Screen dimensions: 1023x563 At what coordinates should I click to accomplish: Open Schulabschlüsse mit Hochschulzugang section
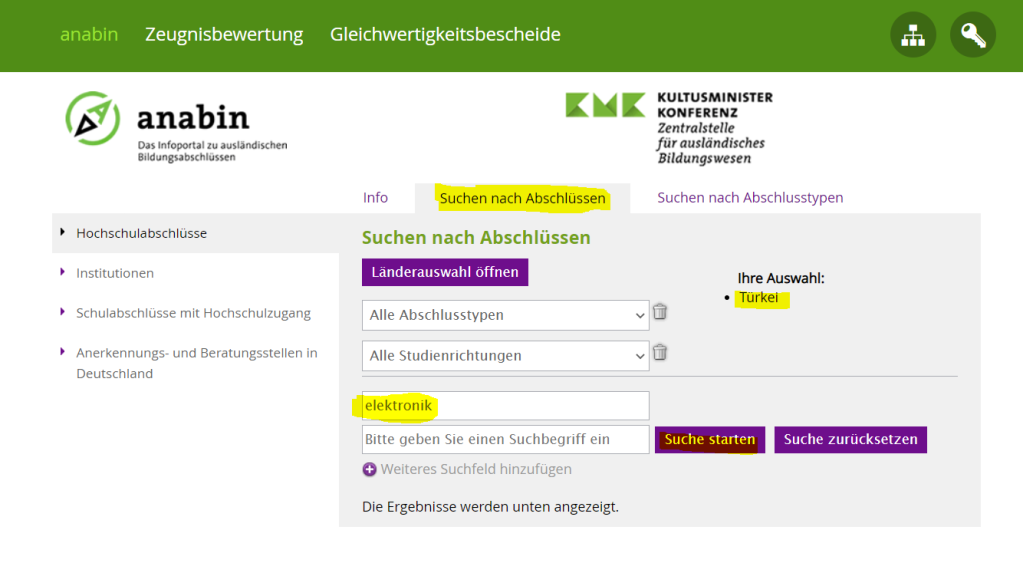pyautogui.click(x=193, y=313)
